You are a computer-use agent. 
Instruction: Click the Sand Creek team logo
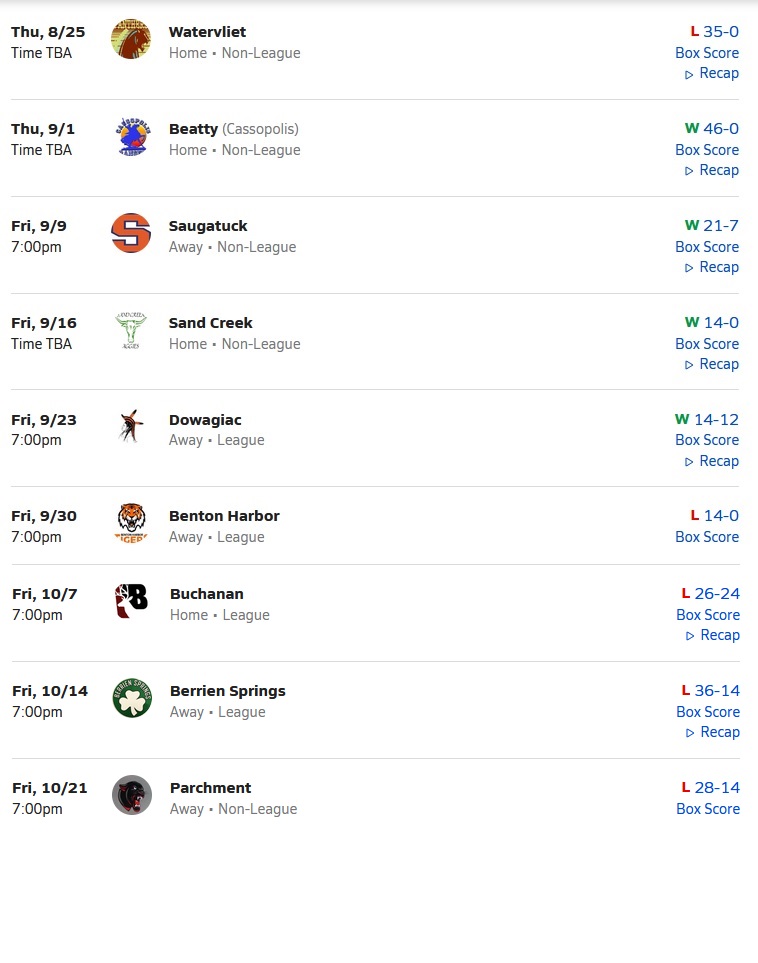131,330
